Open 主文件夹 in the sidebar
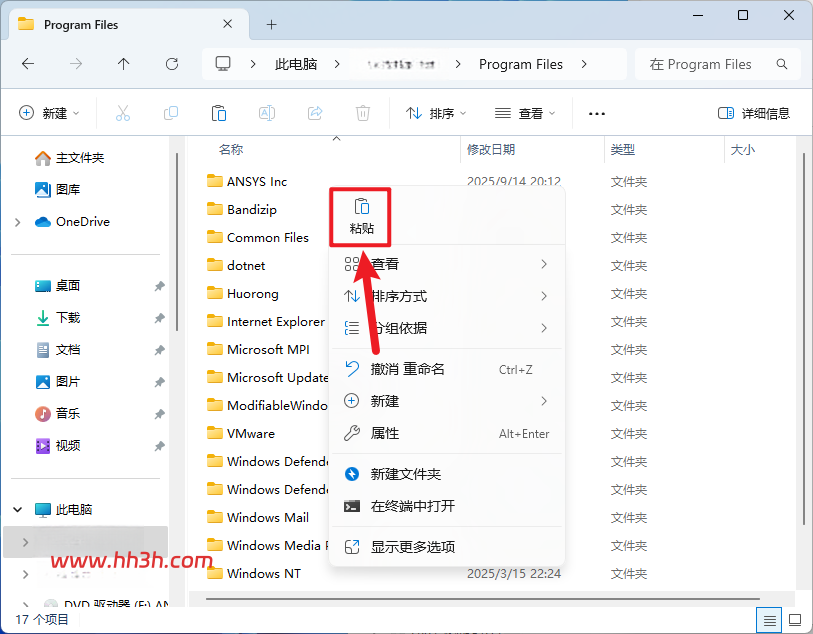This screenshot has height=634, width=813. point(69,158)
